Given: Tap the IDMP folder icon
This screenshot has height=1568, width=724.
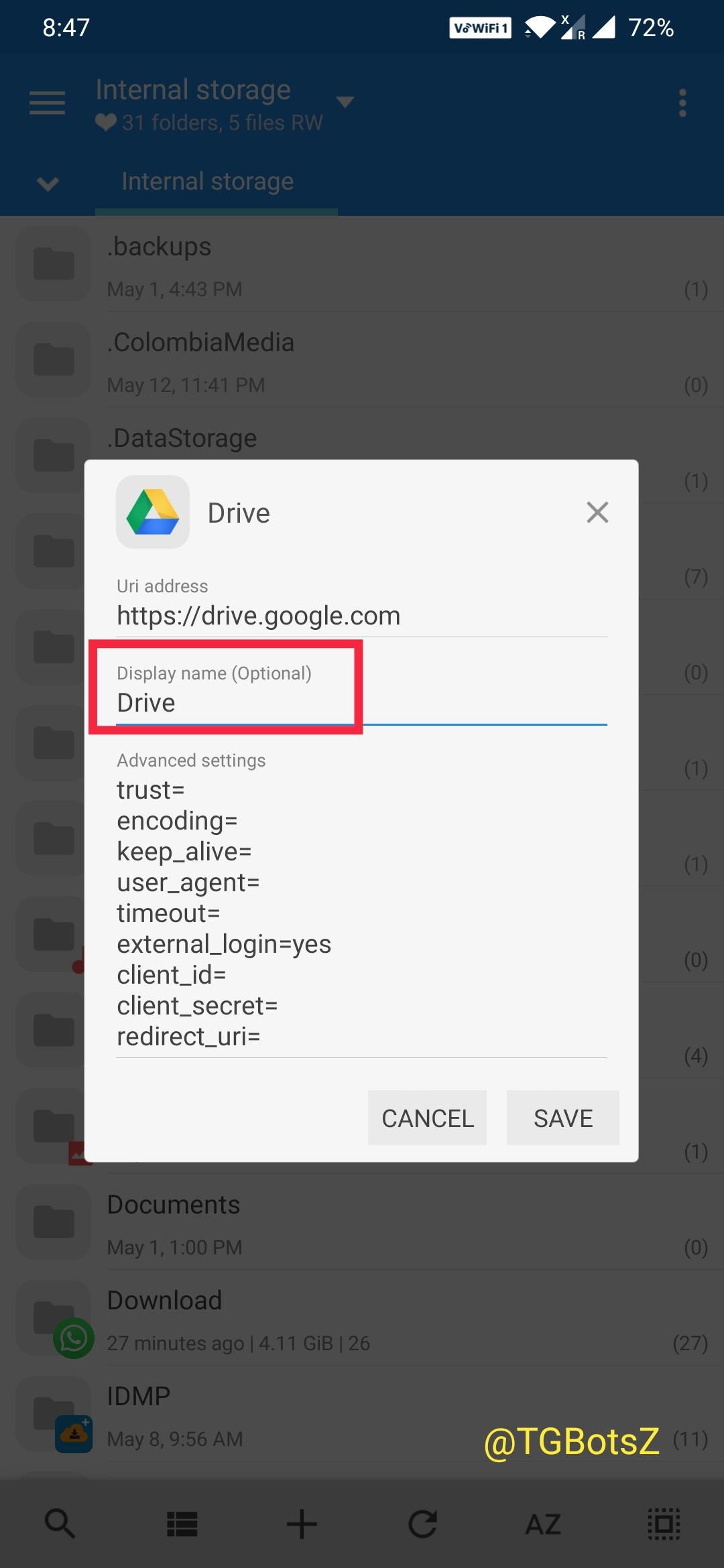Looking at the screenshot, I should pos(54,1414).
